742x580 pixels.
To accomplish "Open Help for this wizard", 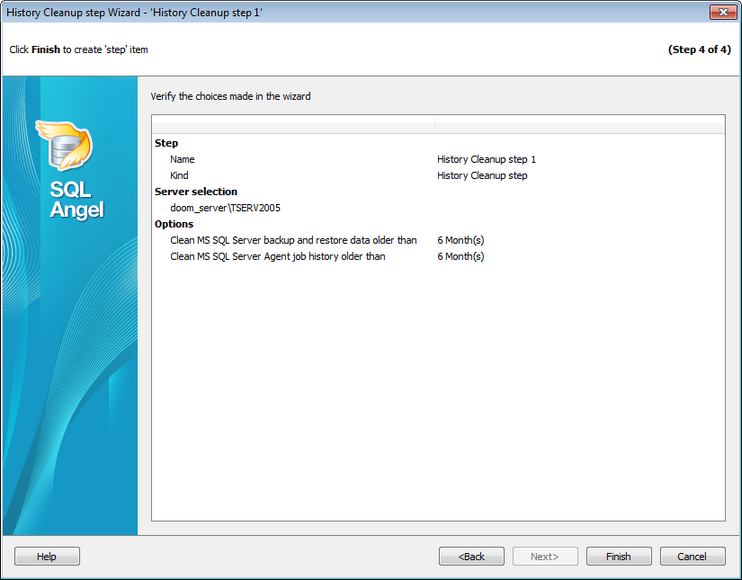I will (47, 556).
